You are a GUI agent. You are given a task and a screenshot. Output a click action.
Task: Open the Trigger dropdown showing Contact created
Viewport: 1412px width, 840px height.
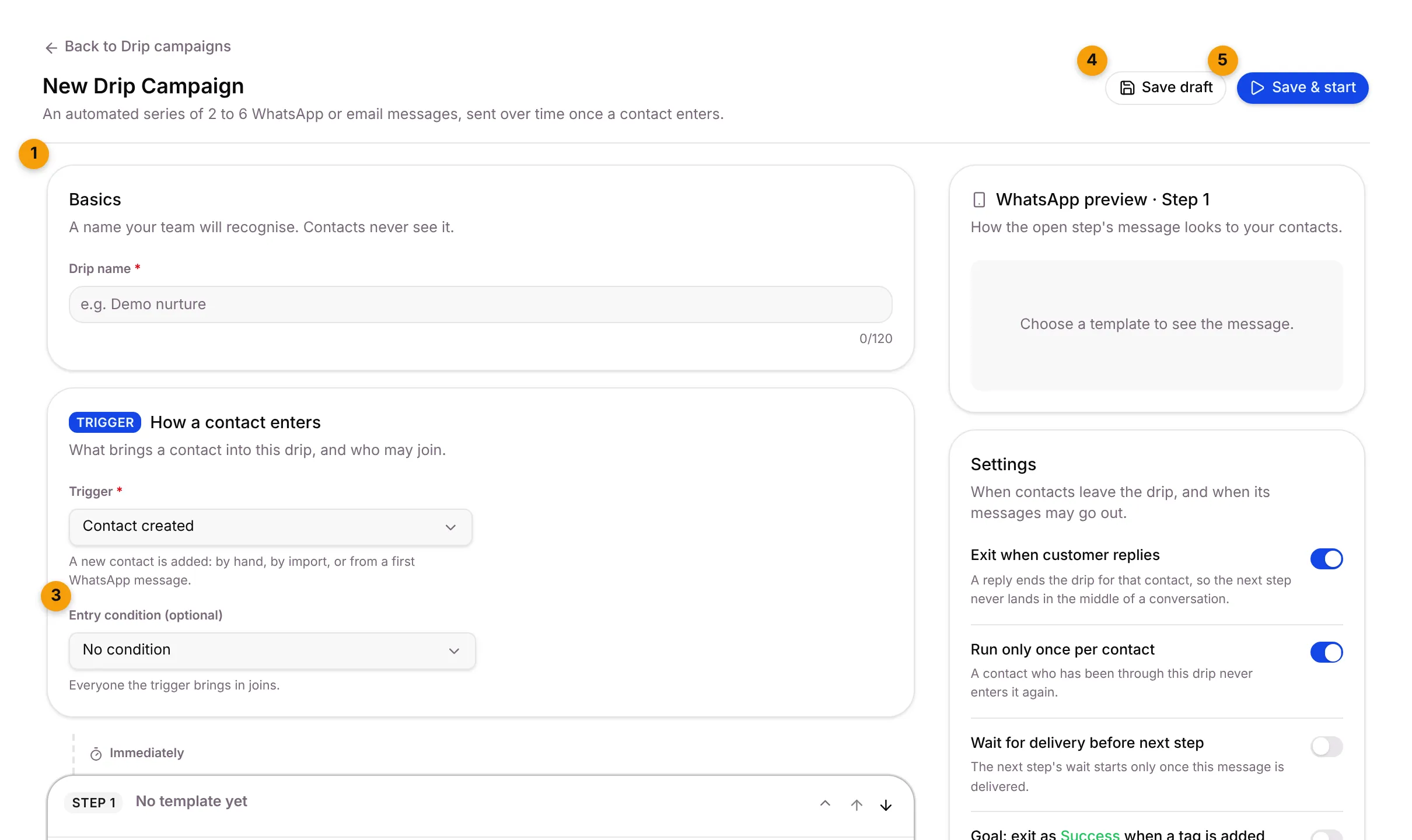[271, 527]
